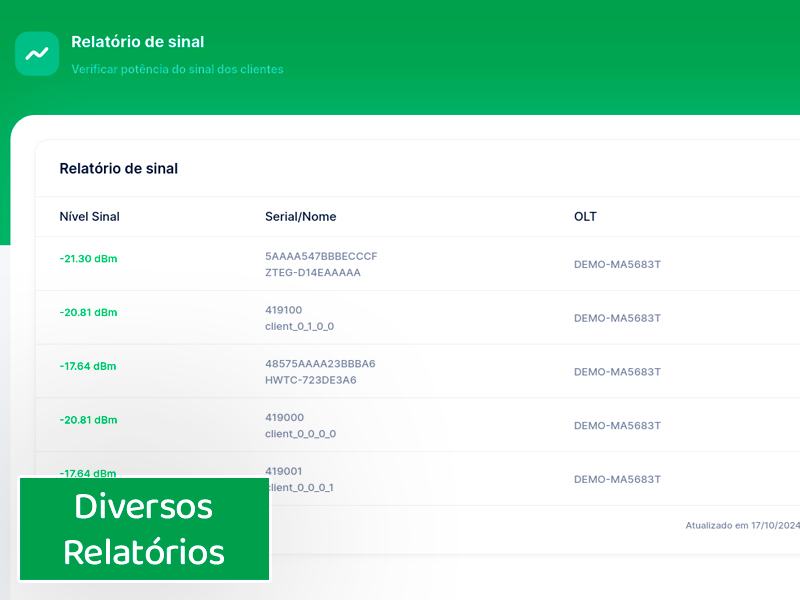Sort by the Nível Sinal column header
The width and height of the screenshot is (800, 600).
89,217
